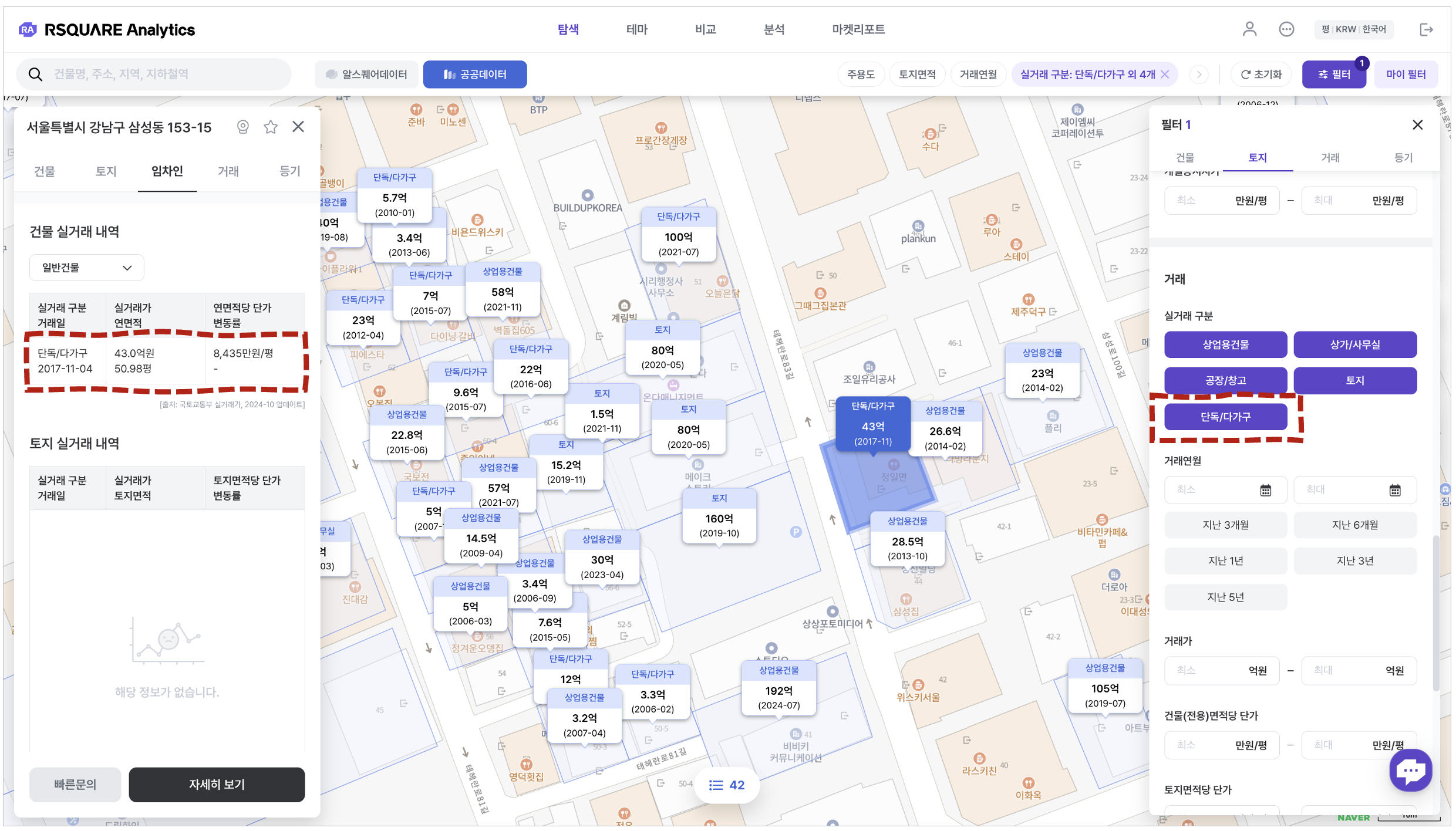Viewport: 1456px width, 831px height.
Task: Open the chat support bubble icon
Action: tap(1410, 770)
